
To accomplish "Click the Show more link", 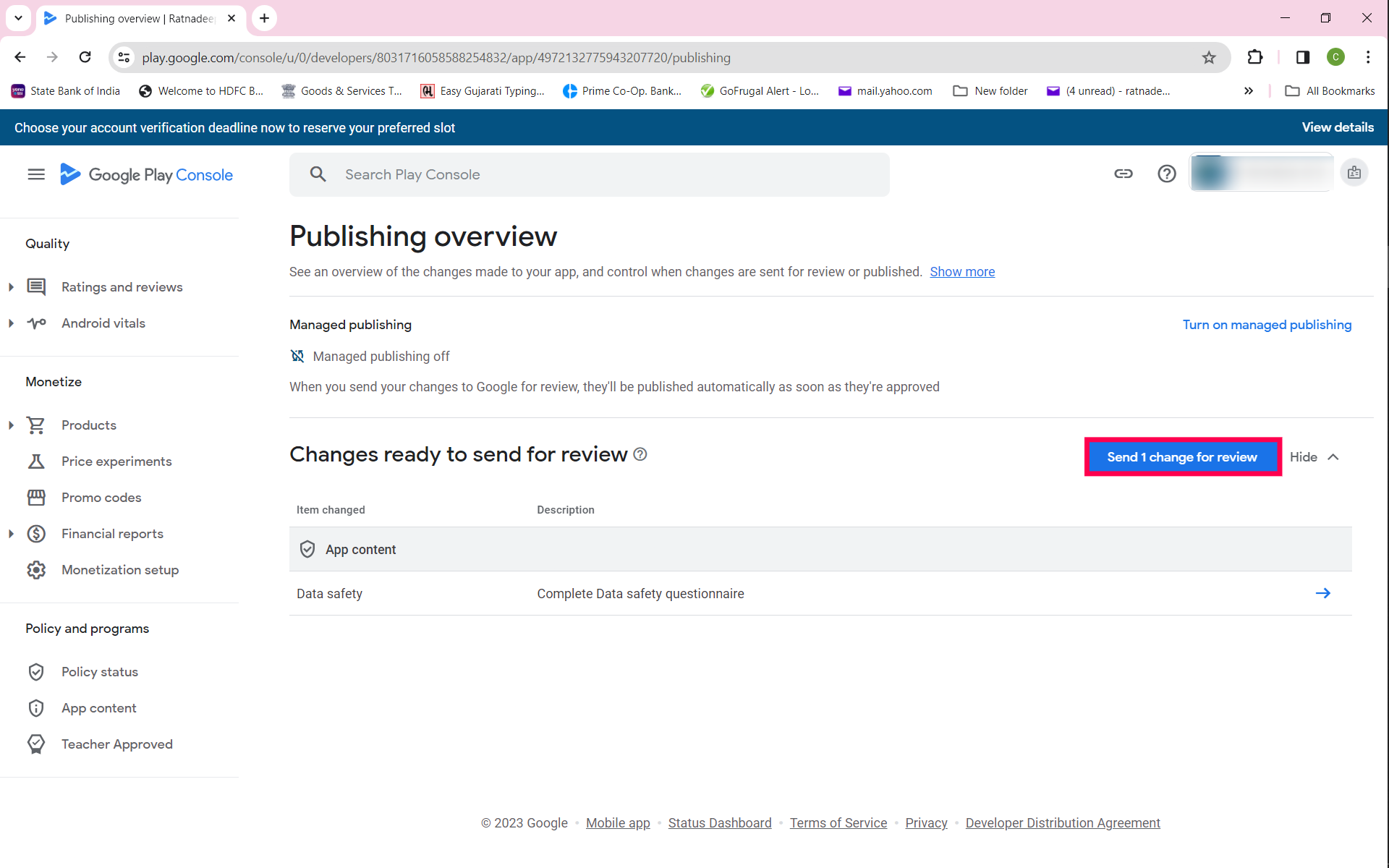I will (x=961, y=272).
